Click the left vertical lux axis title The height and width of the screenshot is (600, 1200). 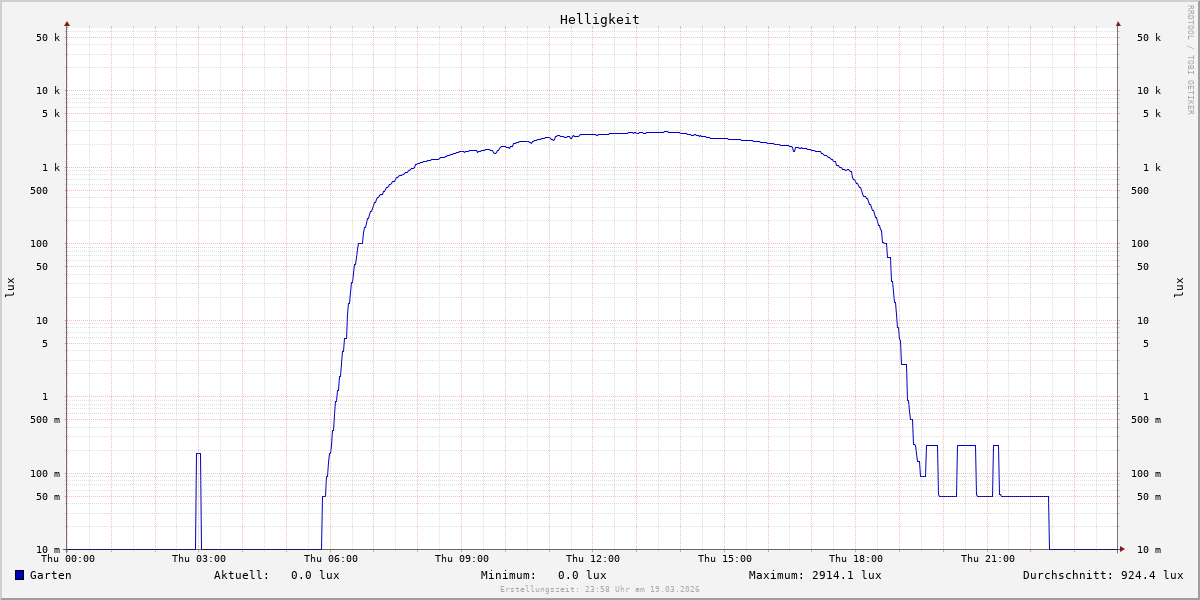tap(10, 287)
